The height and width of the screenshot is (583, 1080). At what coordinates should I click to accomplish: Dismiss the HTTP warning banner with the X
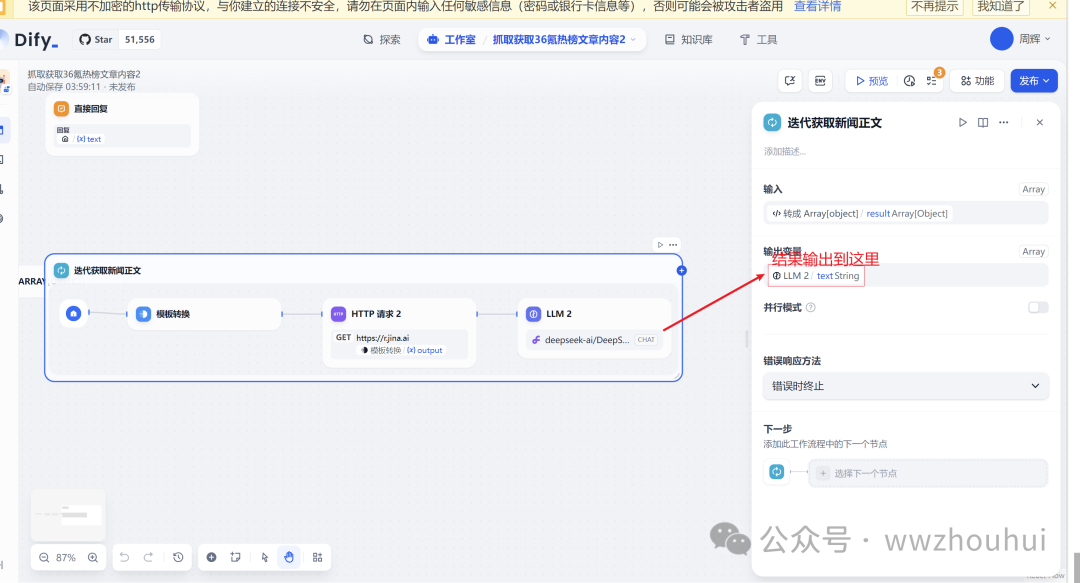pyautogui.click(x=1052, y=6)
